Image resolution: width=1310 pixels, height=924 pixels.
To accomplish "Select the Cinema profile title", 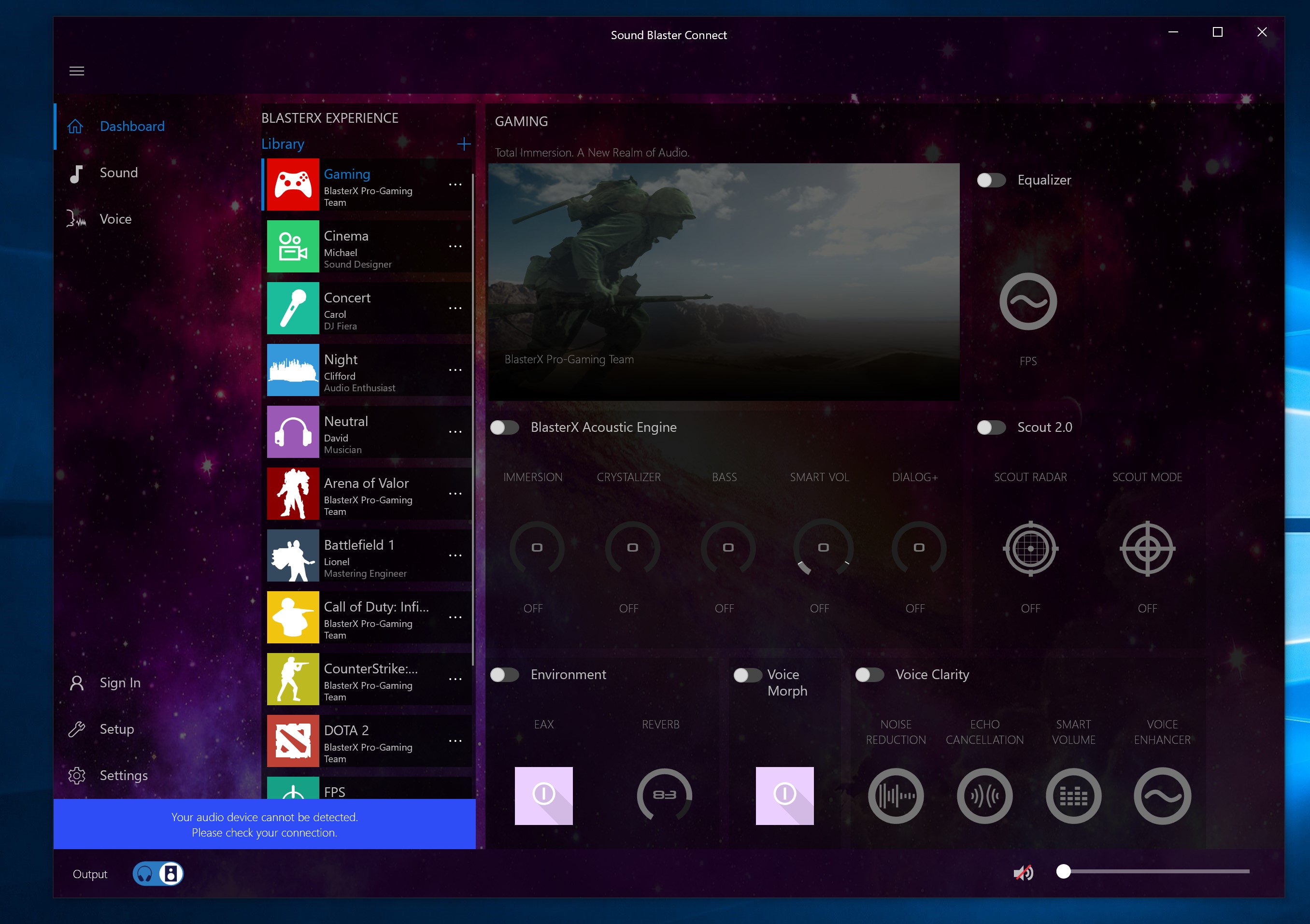I will pyautogui.click(x=346, y=236).
